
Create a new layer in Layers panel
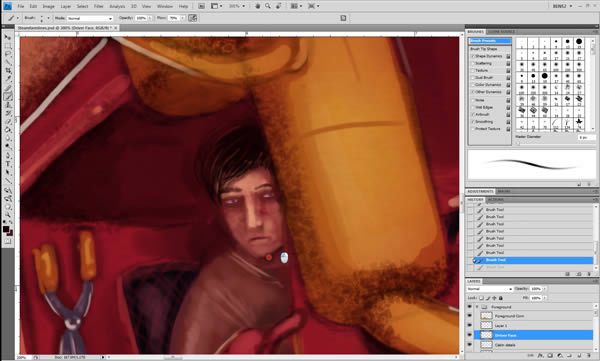[x=579, y=356]
